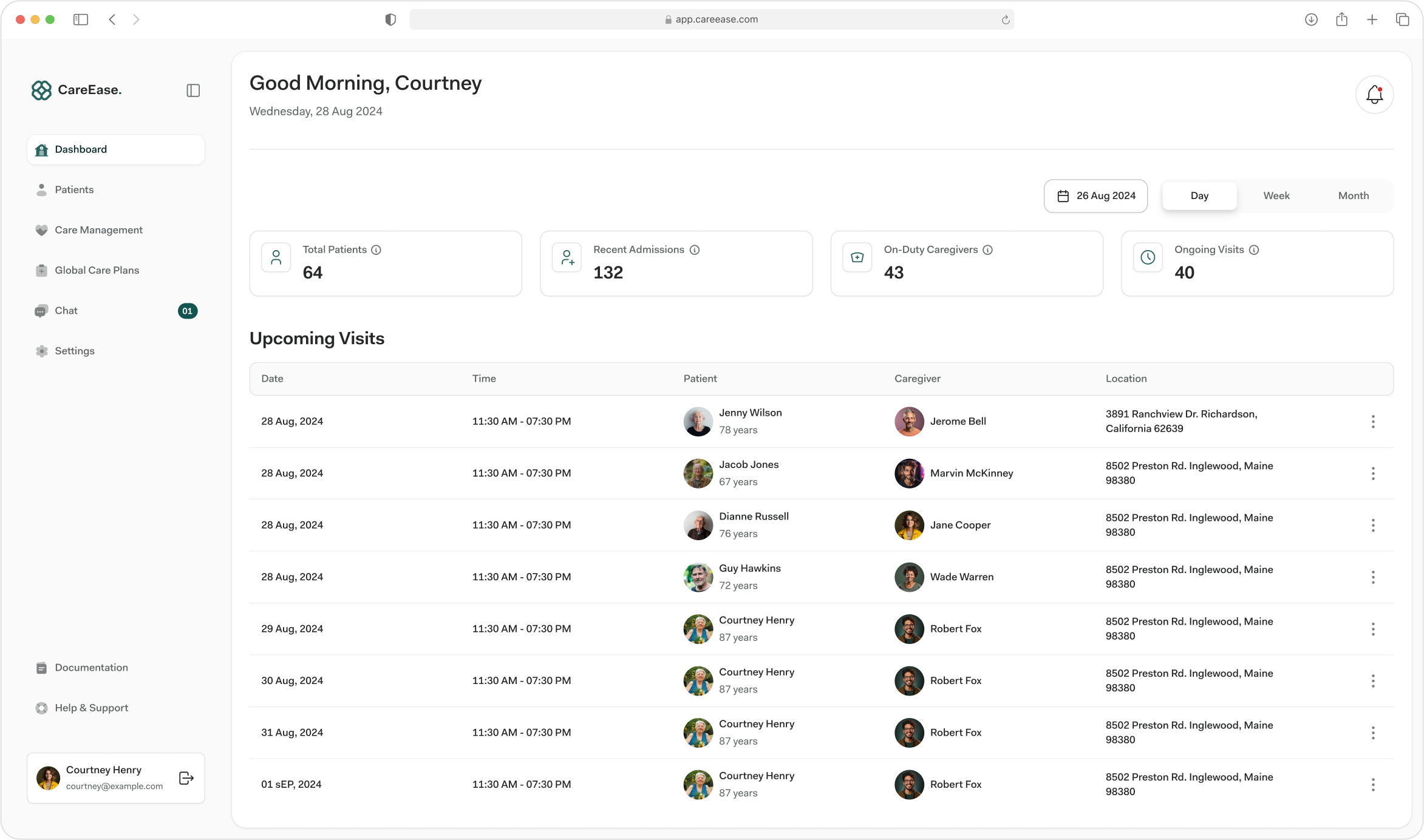Open Chat with 01 unread badge

(x=116, y=311)
